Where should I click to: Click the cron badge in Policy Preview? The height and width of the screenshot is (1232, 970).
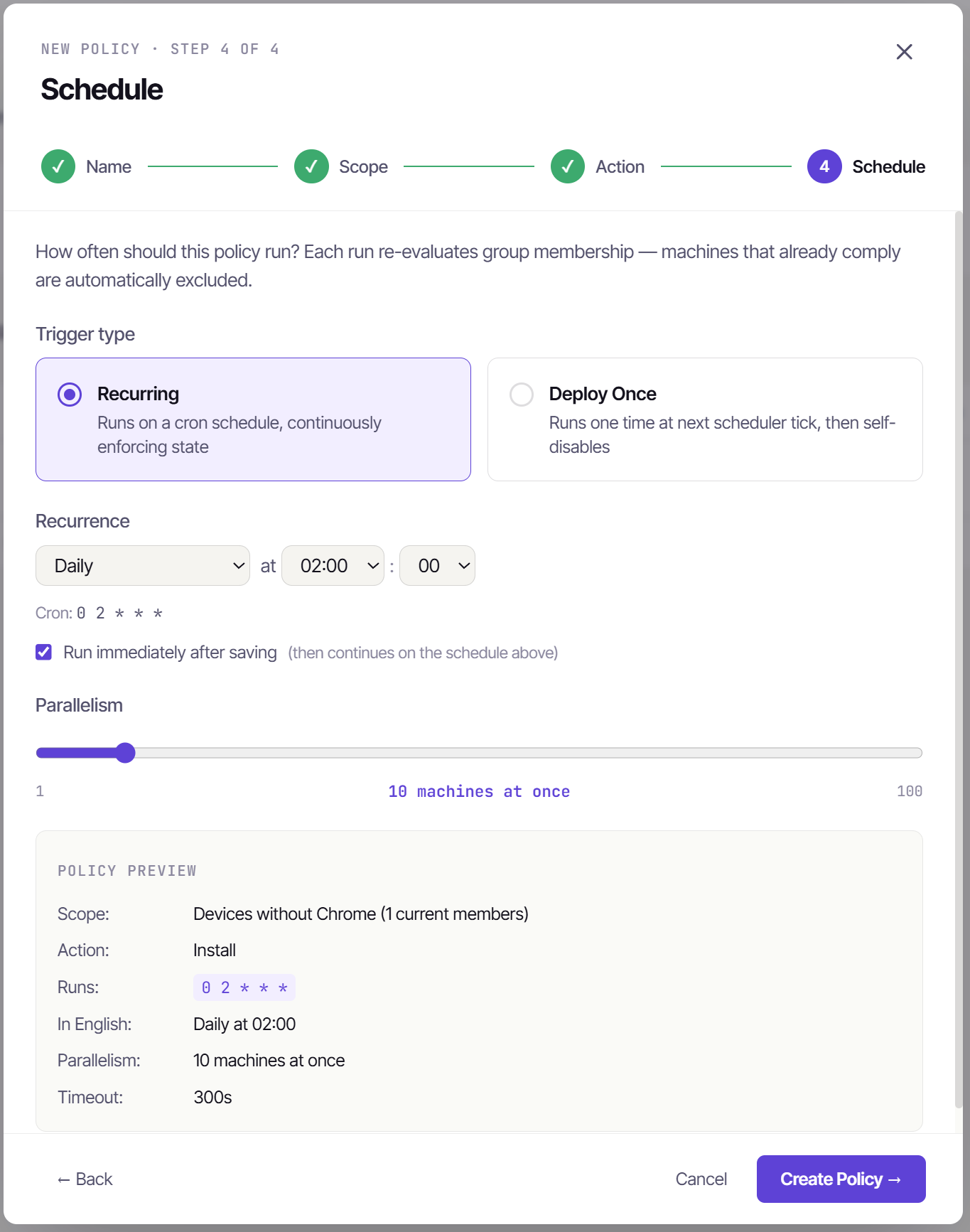pyautogui.click(x=244, y=987)
